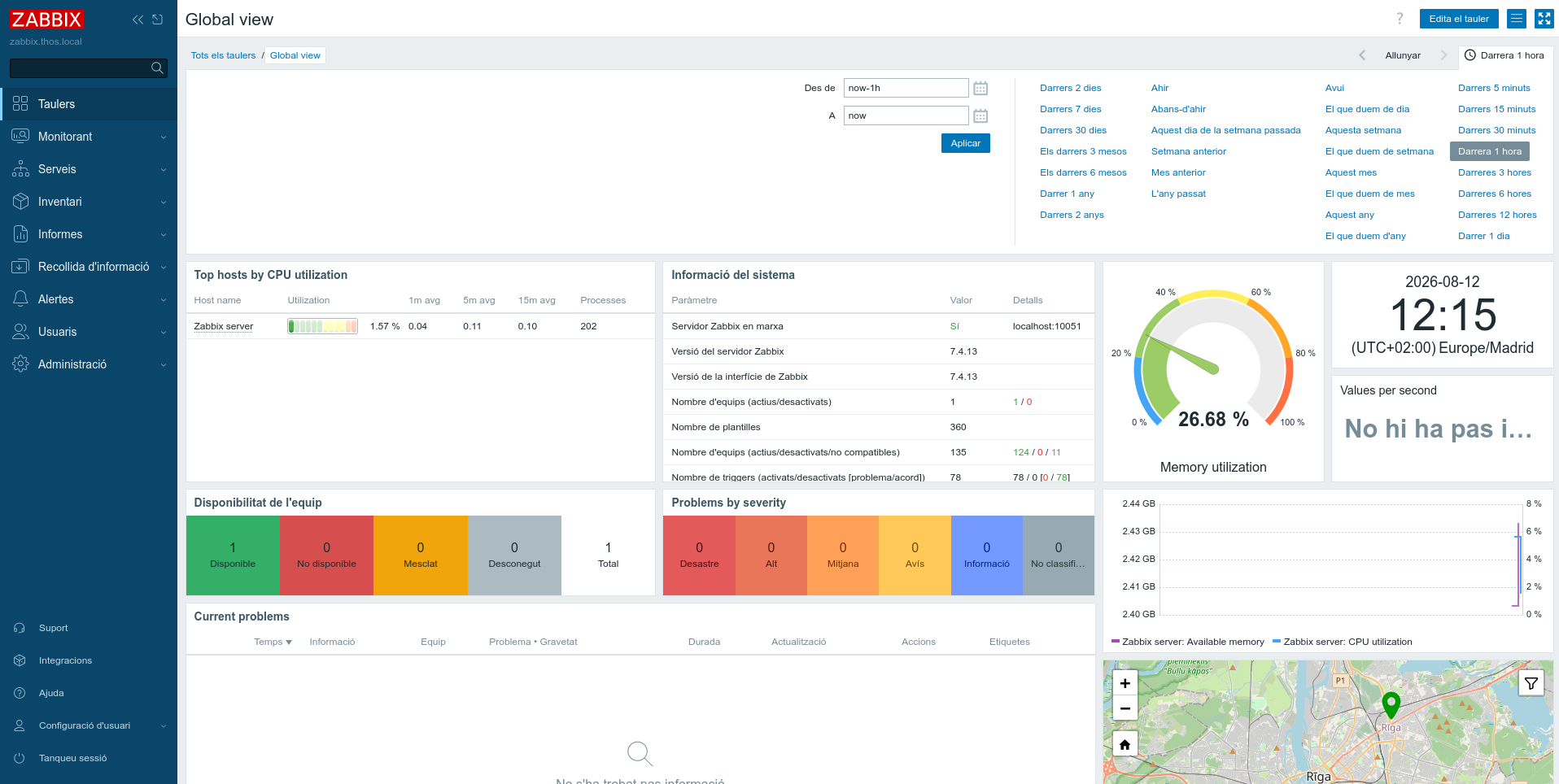
Task: Click the Zabbix logo
Action: (x=46, y=20)
